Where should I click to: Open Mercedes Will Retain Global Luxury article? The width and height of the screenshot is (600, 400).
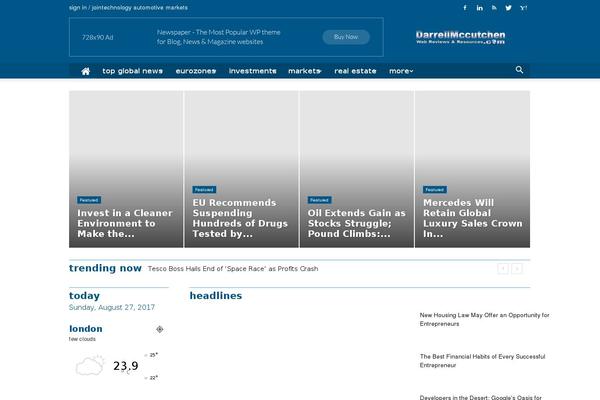coord(473,218)
